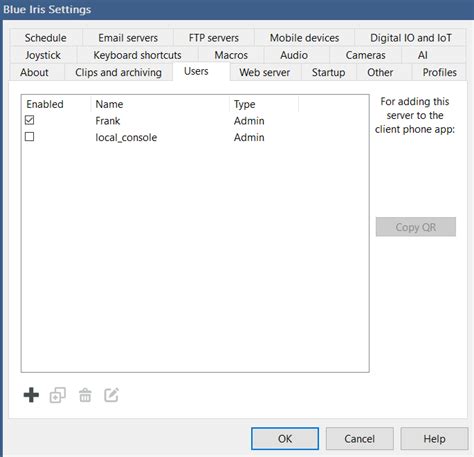Select the Frank user row
The image size is (474, 457).
[x=195, y=120]
